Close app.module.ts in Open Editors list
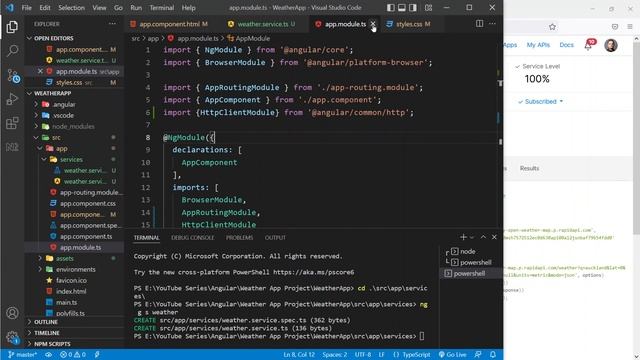 (40, 71)
